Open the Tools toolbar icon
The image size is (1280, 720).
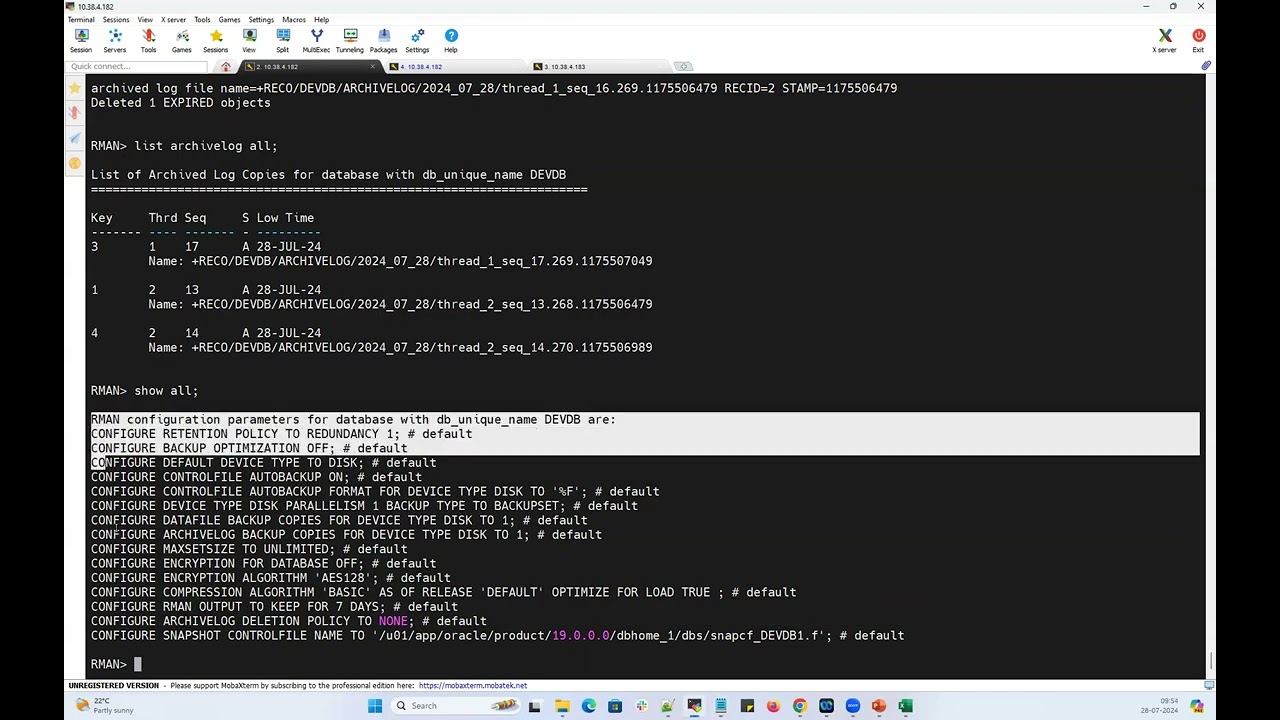[148, 41]
